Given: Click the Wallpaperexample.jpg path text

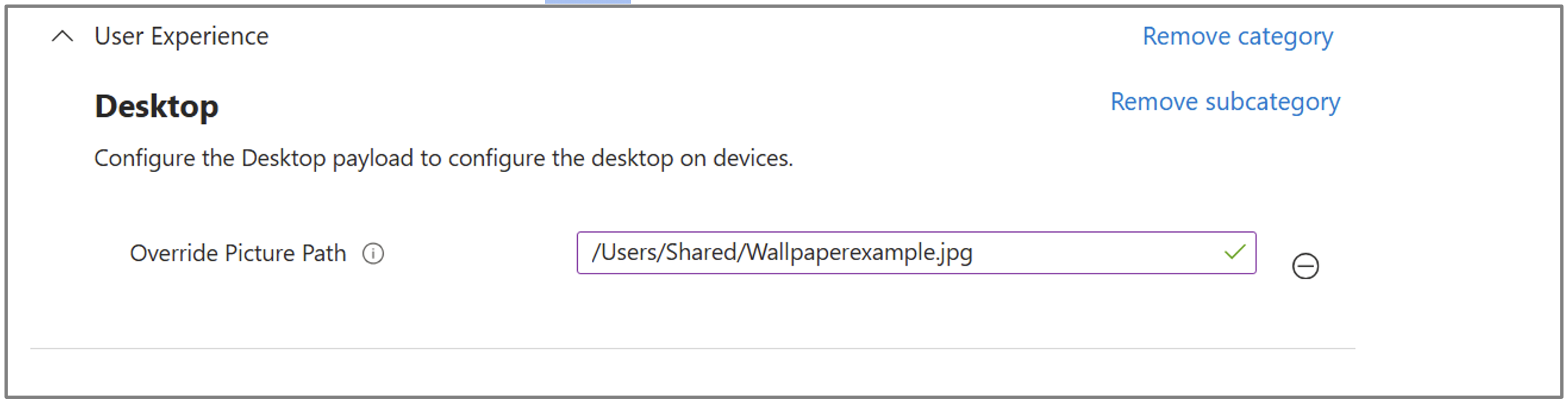Looking at the screenshot, I should pos(859,252).
